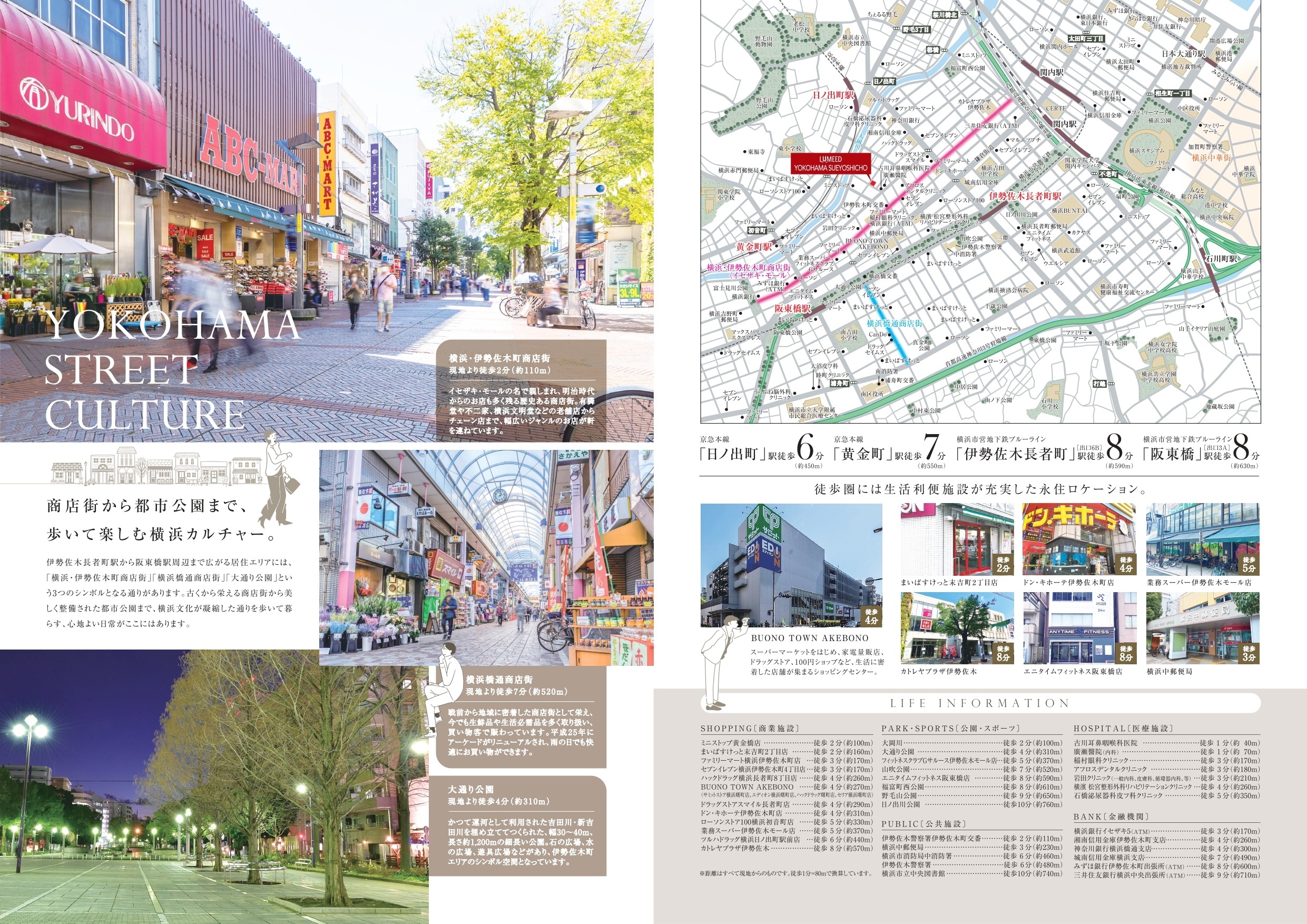Viewport: 1307px width, 924px height.
Task: Click the ミニストップ黄金橋店 row in SHOPPING list
Action: click(786, 743)
